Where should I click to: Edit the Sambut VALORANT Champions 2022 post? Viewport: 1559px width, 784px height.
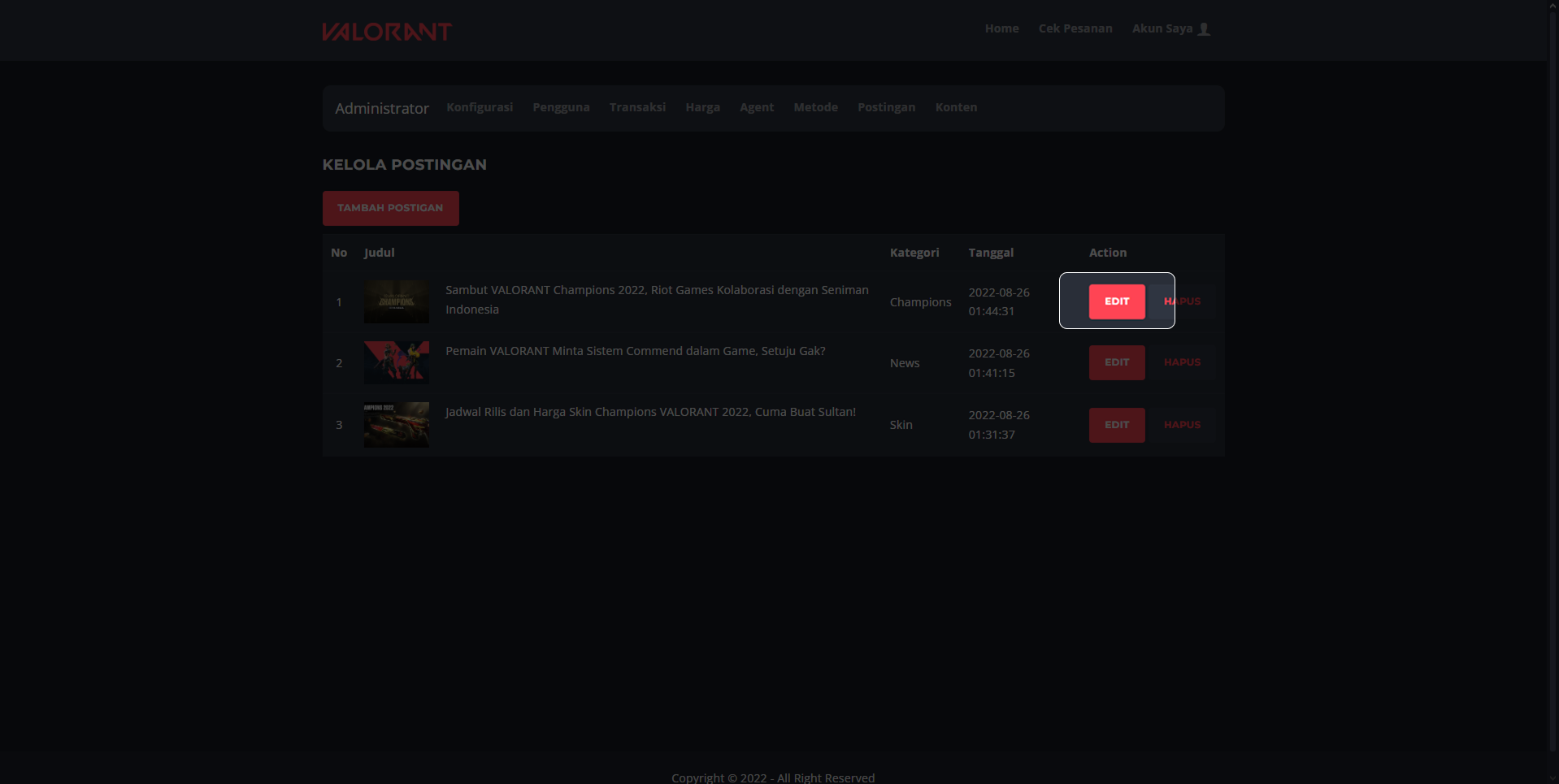point(1117,301)
